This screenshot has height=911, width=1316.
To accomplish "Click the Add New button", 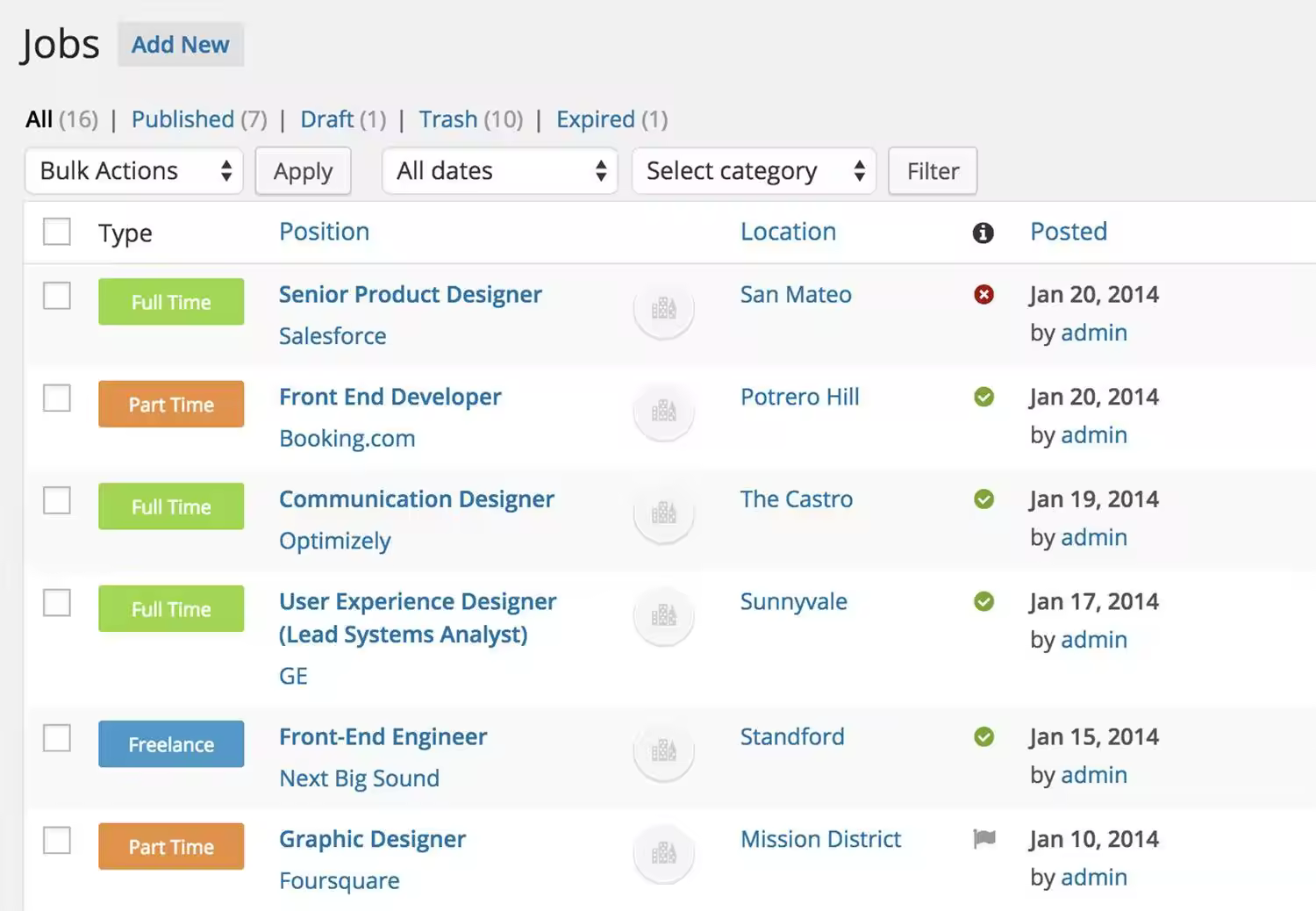I will pyautogui.click(x=181, y=45).
